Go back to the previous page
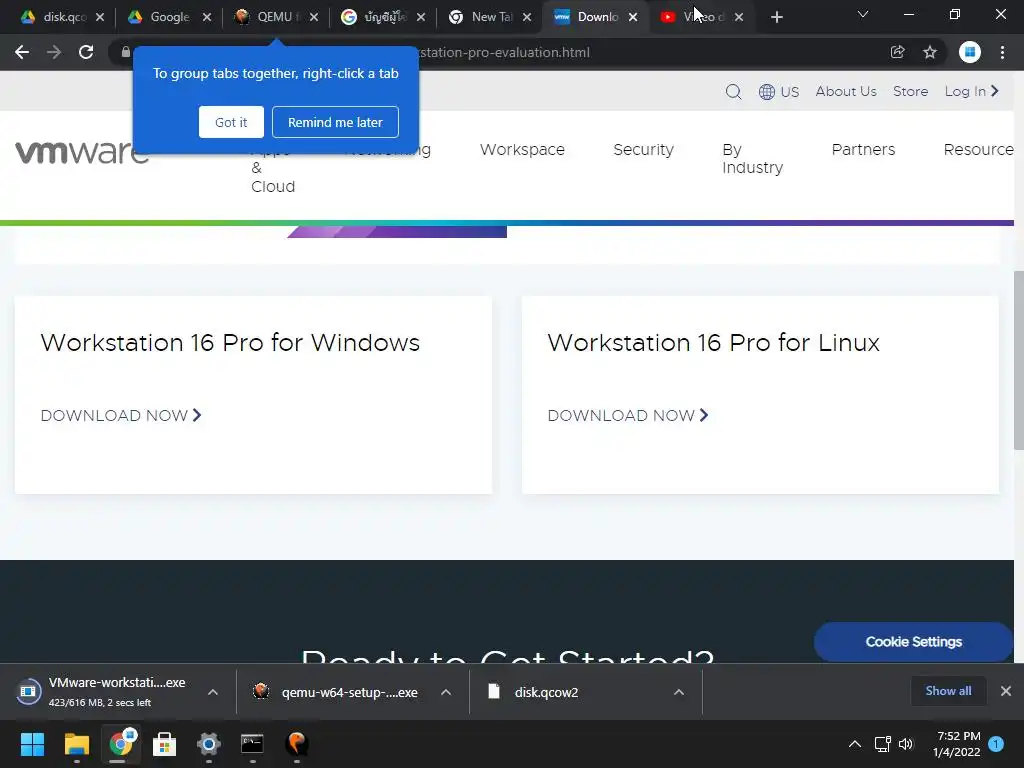1024x768 pixels. click(x=22, y=52)
